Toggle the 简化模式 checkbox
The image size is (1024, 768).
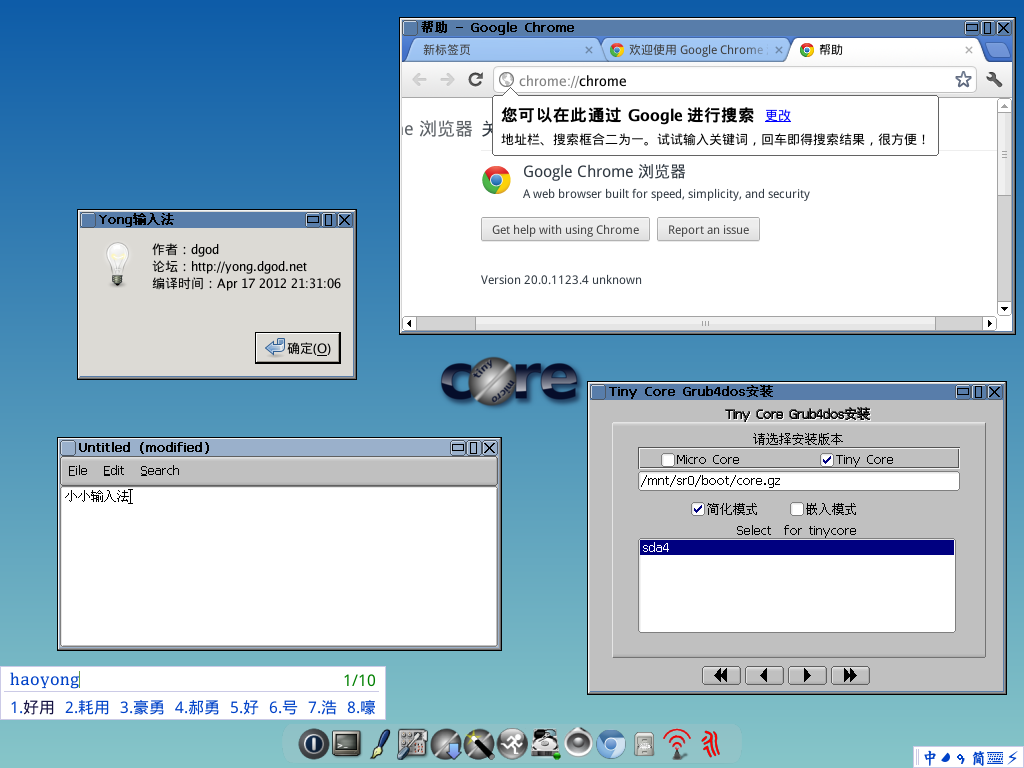pyautogui.click(x=697, y=509)
